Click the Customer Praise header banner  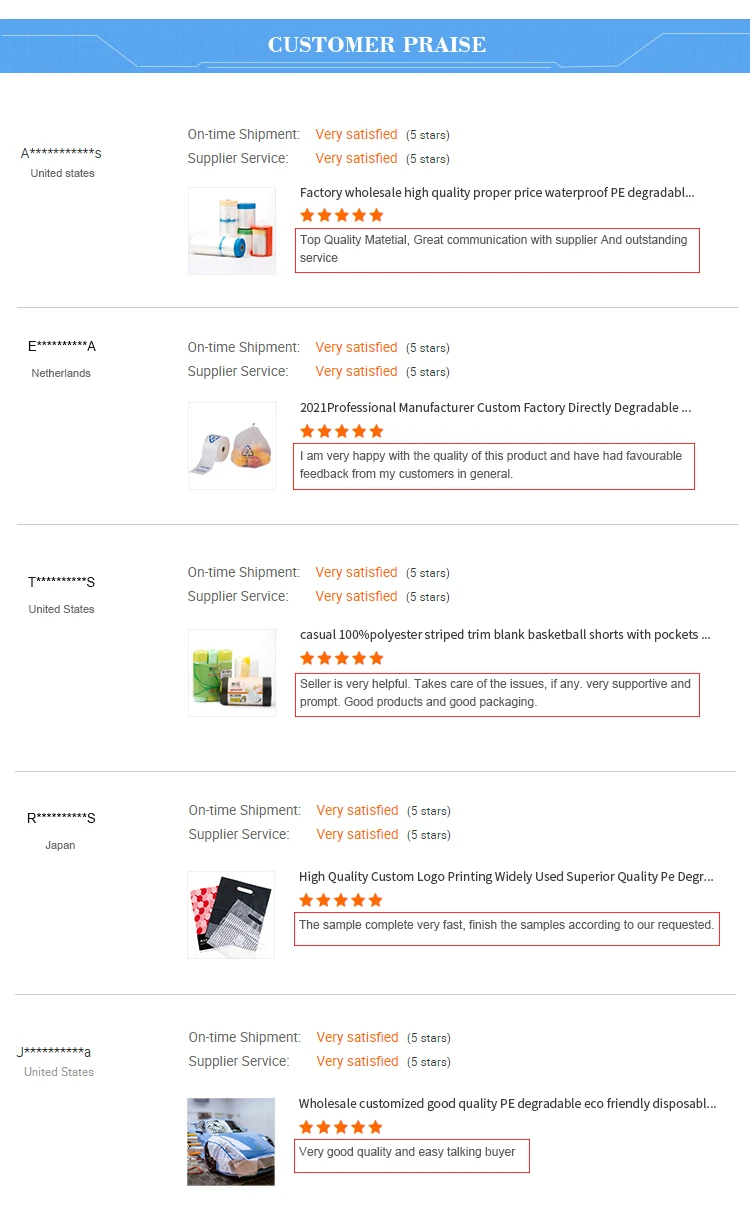(x=376, y=45)
